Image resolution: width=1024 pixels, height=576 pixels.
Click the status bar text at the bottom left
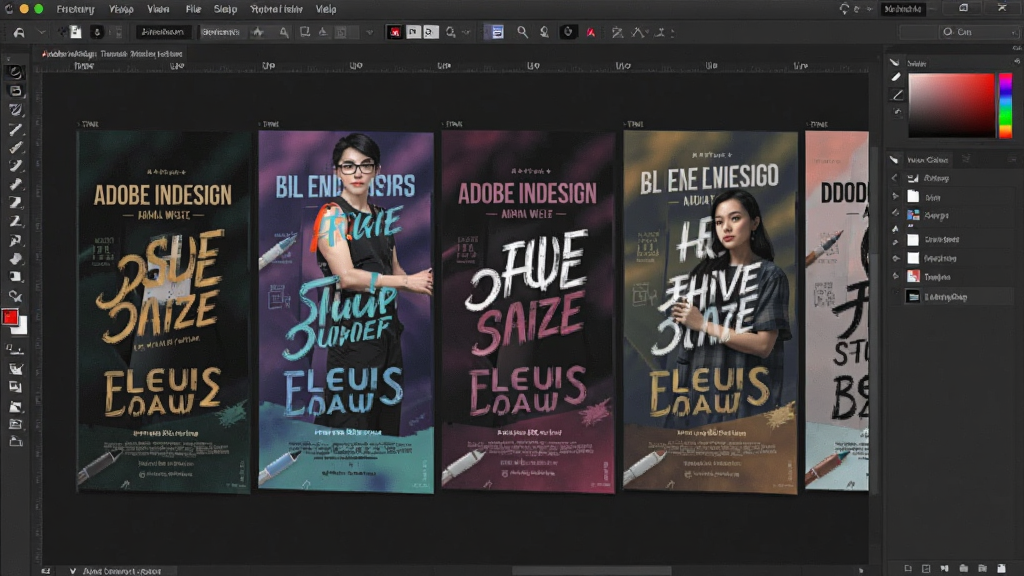coord(122,571)
